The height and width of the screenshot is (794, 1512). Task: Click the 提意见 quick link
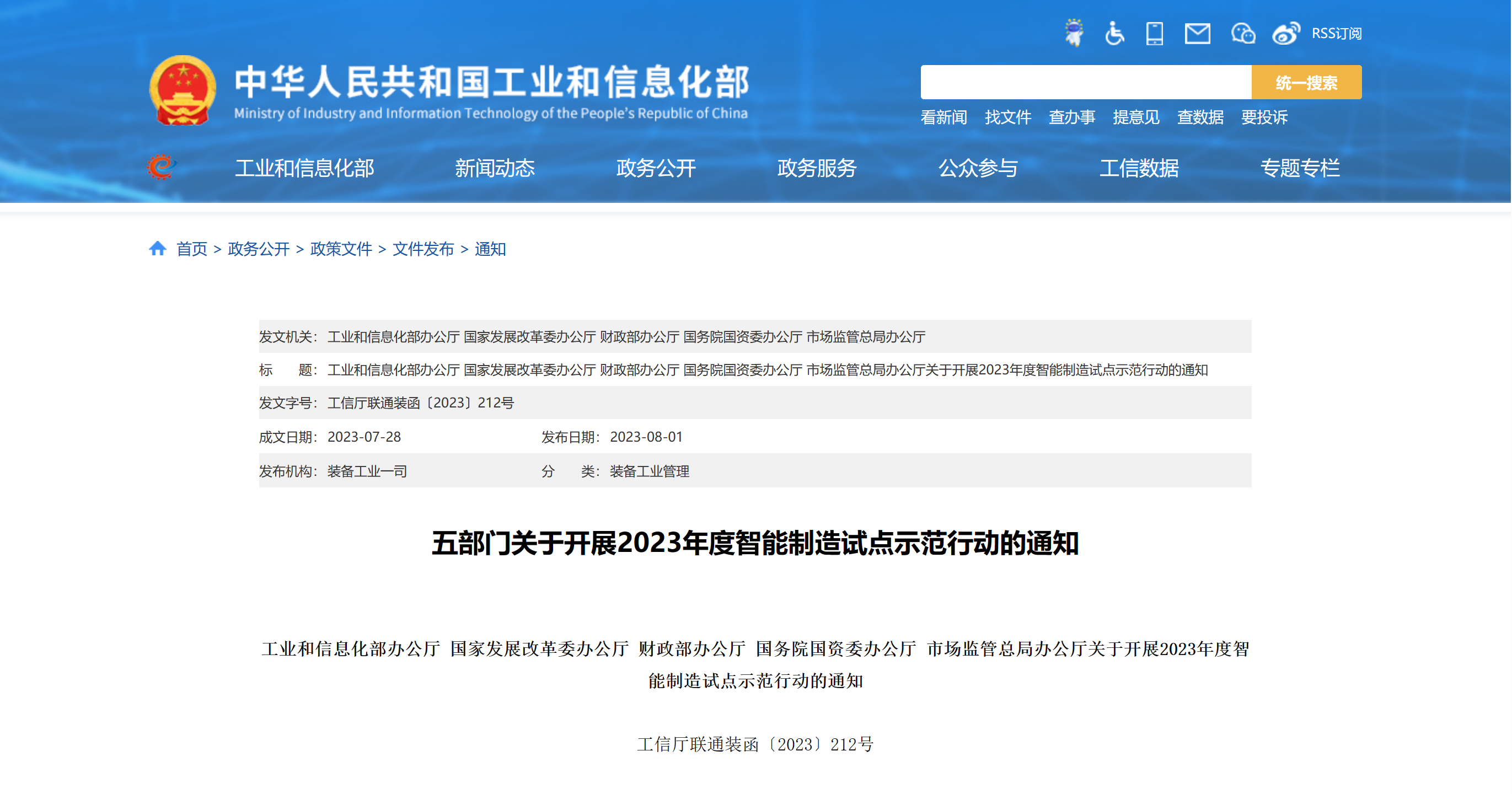click(1136, 117)
